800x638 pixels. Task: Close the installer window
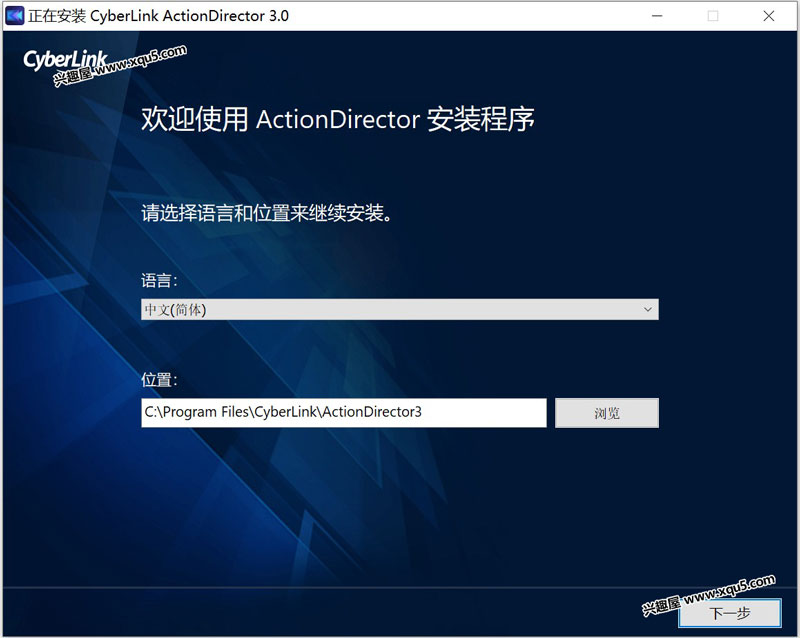769,16
